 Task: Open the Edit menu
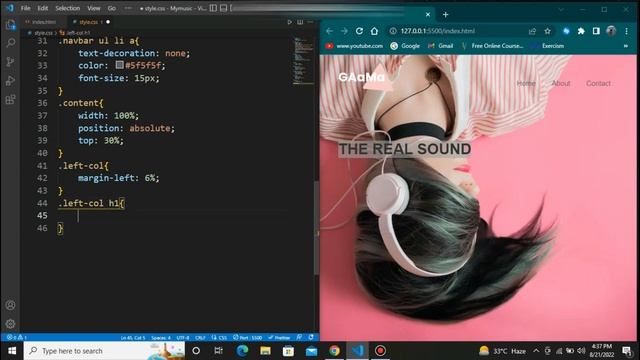(x=42, y=8)
